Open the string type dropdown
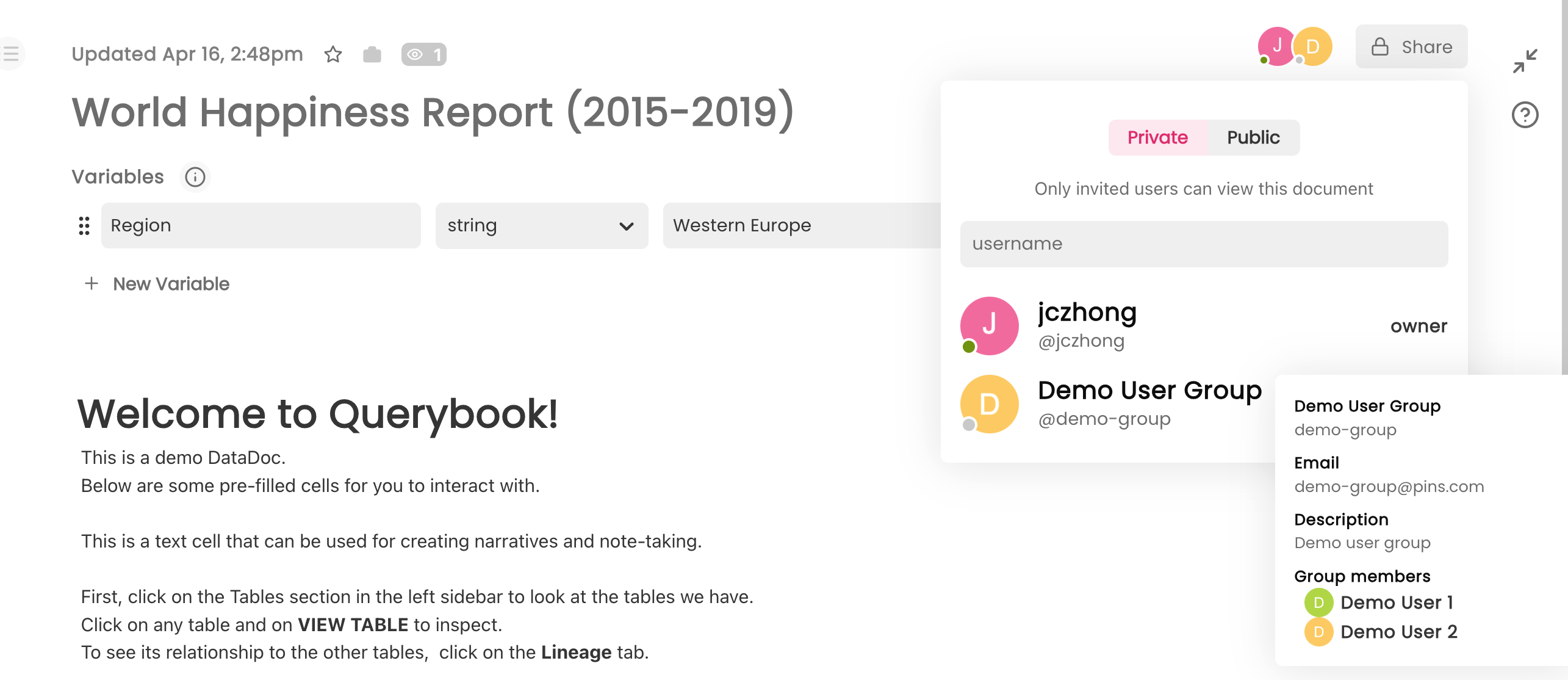This screenshot has height=680, width=1568. (542, 226)
